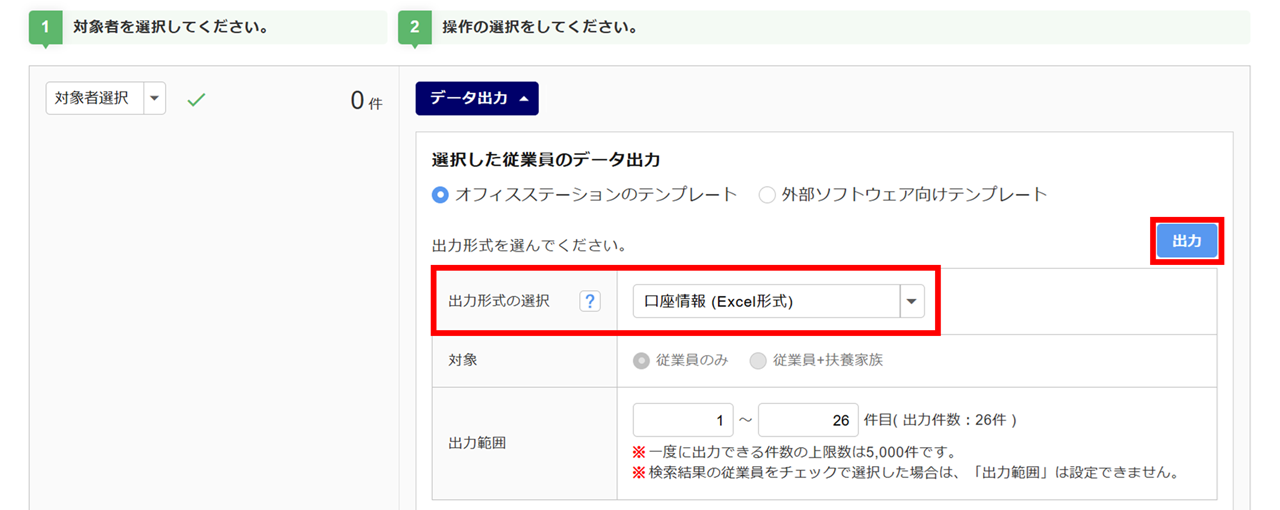
Task: Click the 出力形式の選択 label
Action: click(x=499, y=301)
